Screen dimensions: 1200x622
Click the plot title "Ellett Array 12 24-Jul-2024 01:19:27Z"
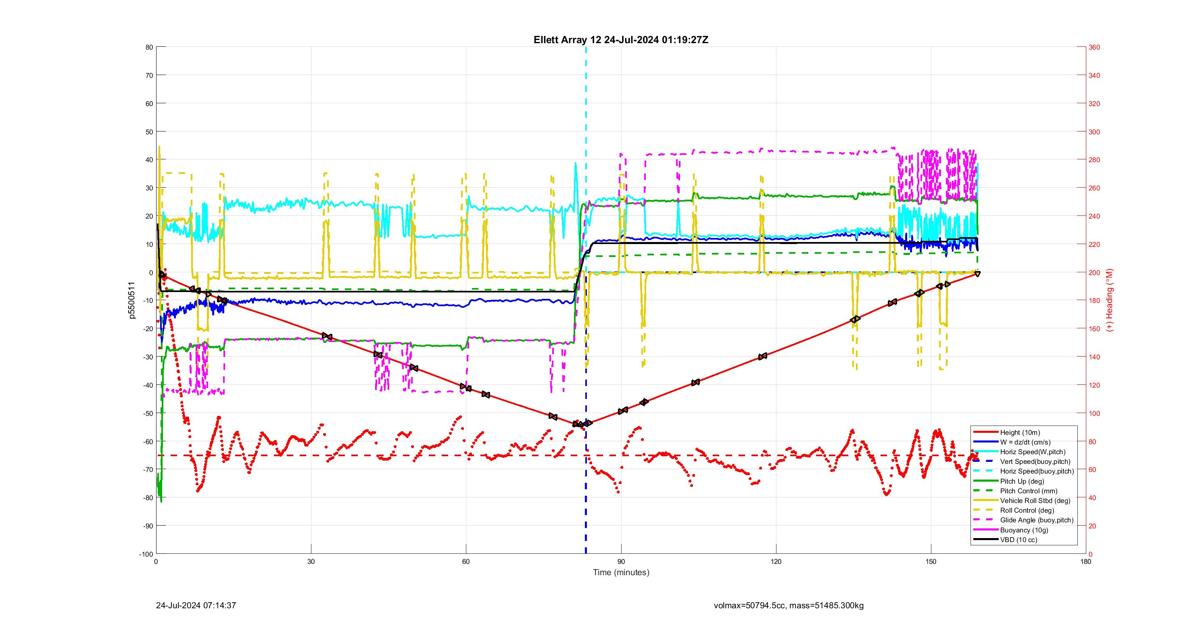coord(621,39)
